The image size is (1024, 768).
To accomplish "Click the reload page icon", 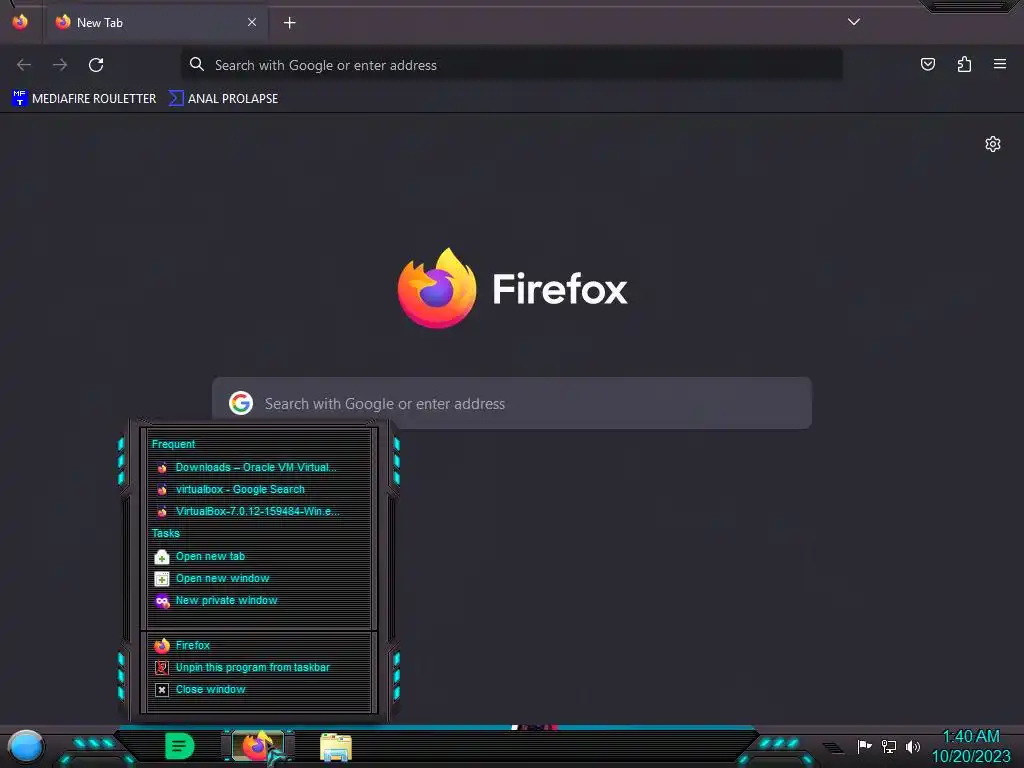I will click(x=96, y=65).
